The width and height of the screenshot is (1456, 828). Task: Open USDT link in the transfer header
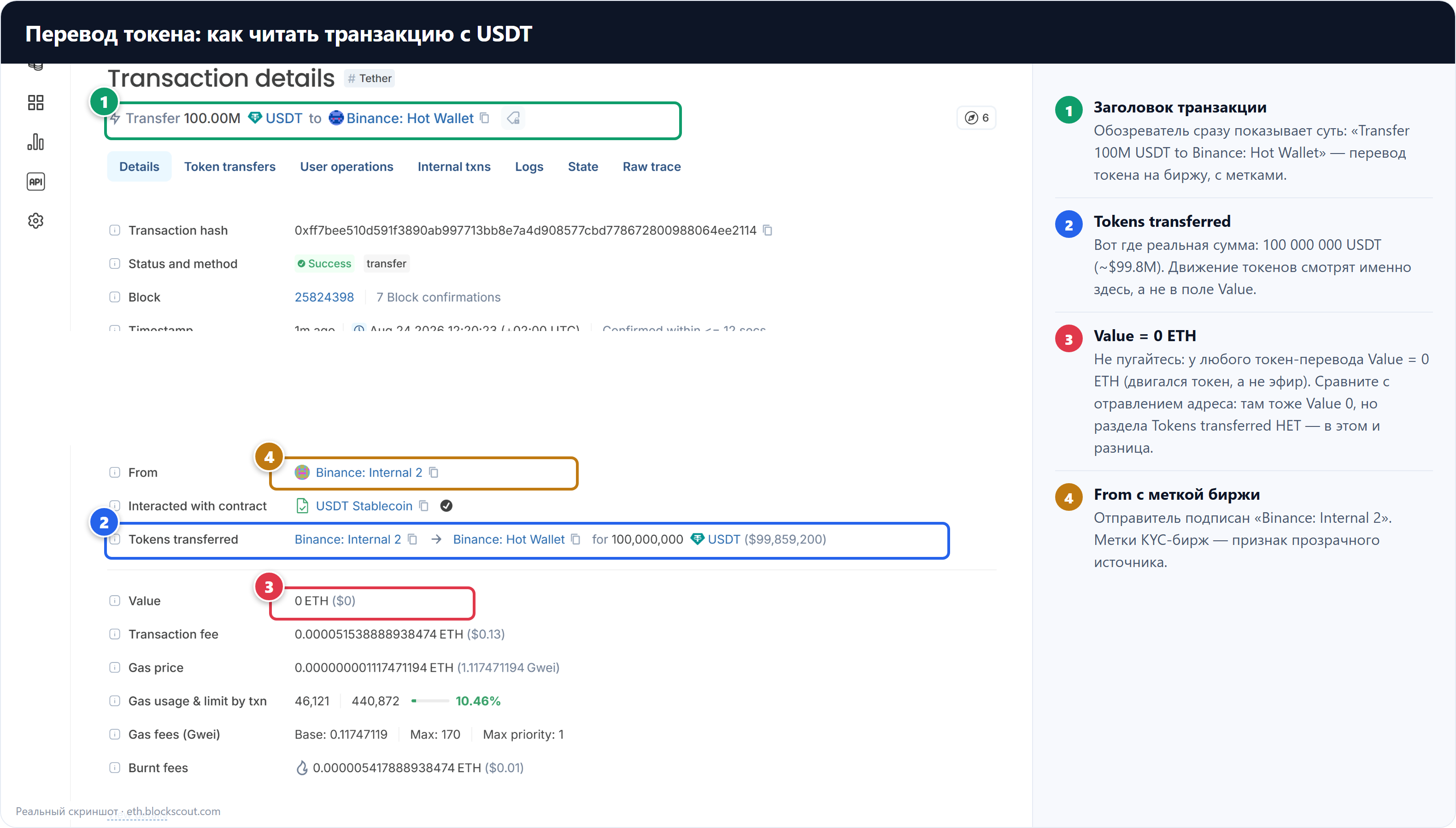[x=284, y=118]
